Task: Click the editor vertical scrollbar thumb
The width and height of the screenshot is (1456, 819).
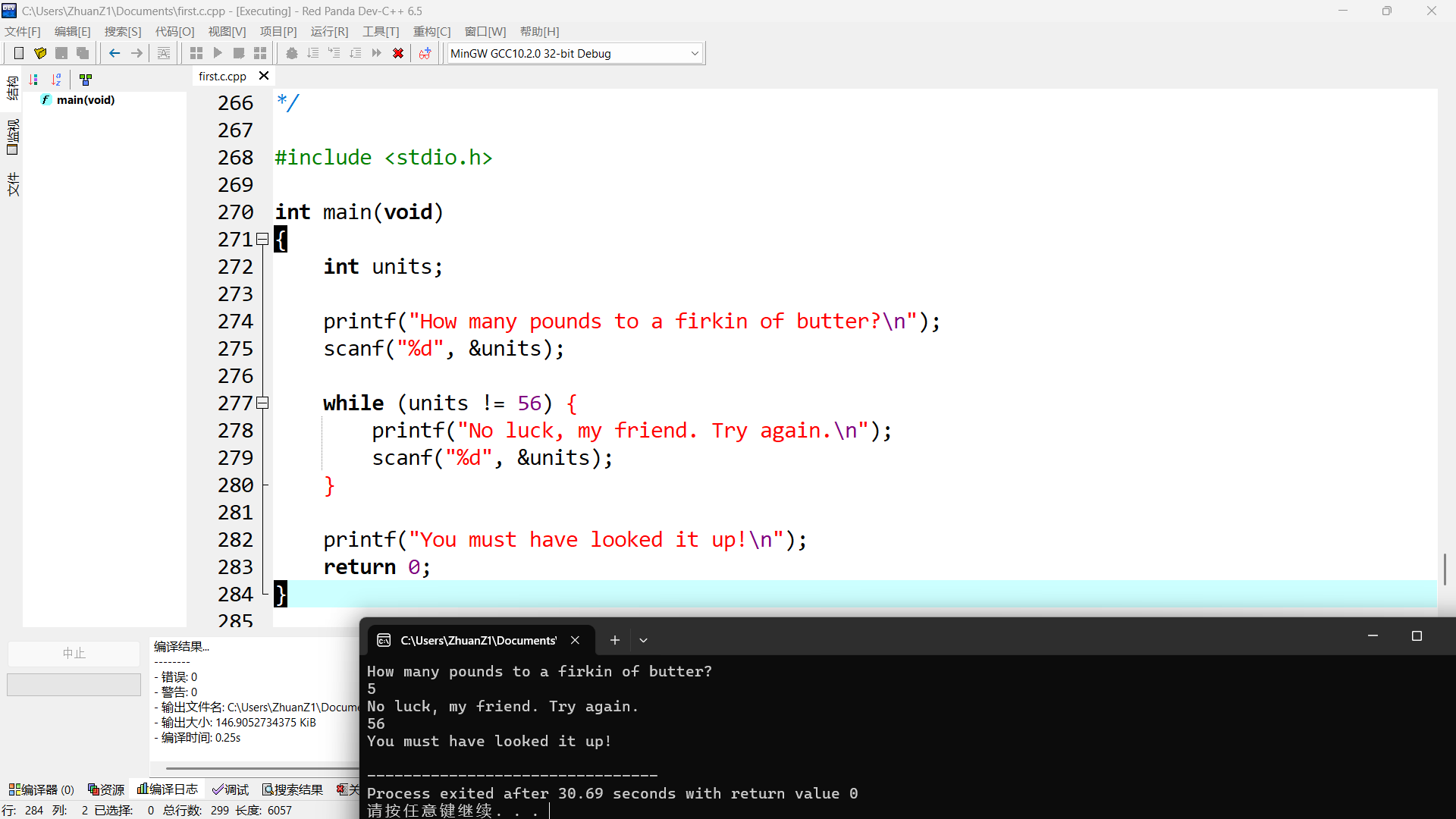Action: tap(1445, 569)
